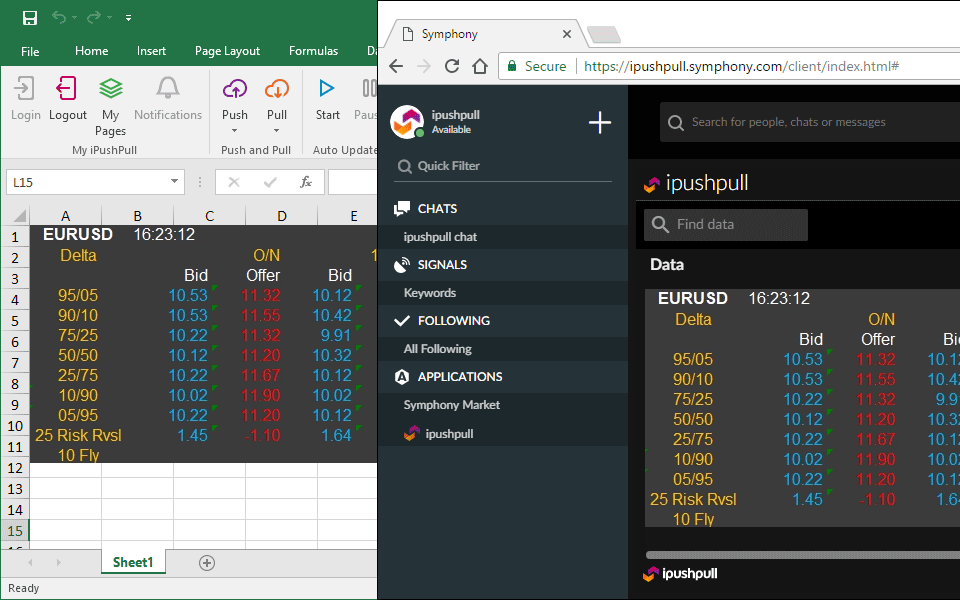Select row 15 header in Excel
960x600 pixels.
(15, 531)
